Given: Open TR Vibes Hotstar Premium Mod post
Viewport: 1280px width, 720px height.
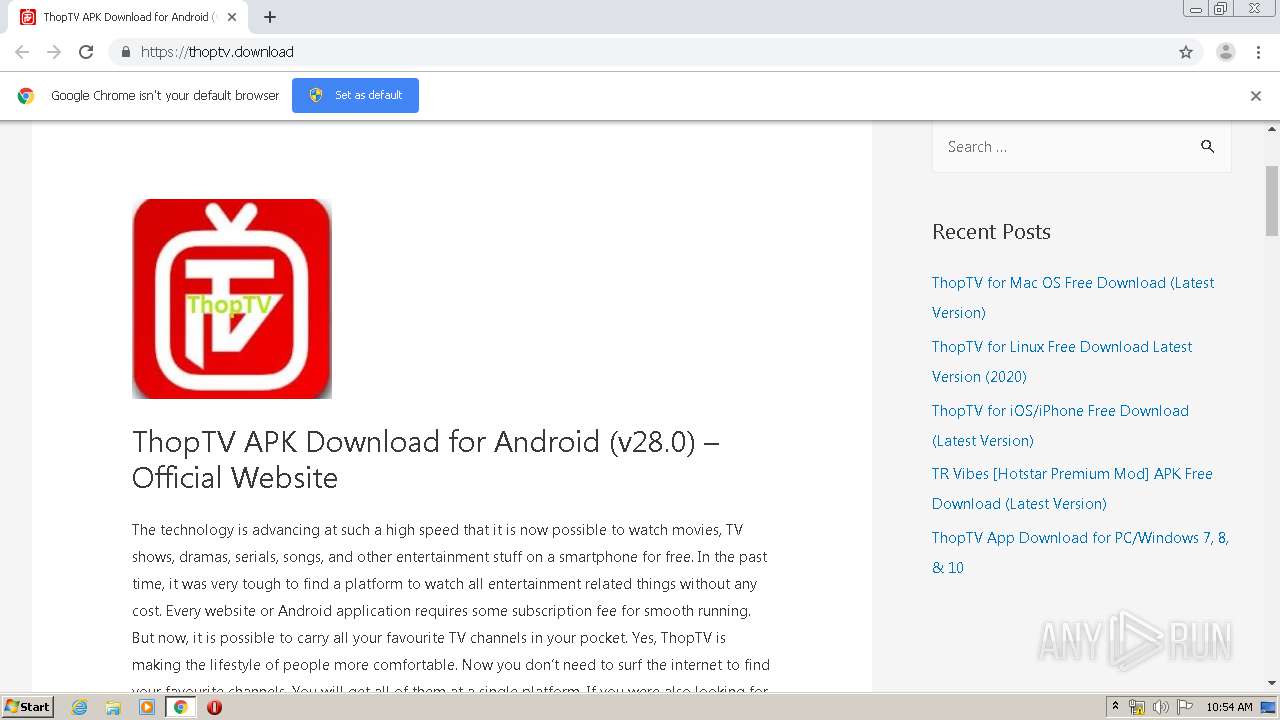Looking at the screenshot, I should pos(1072,488).
